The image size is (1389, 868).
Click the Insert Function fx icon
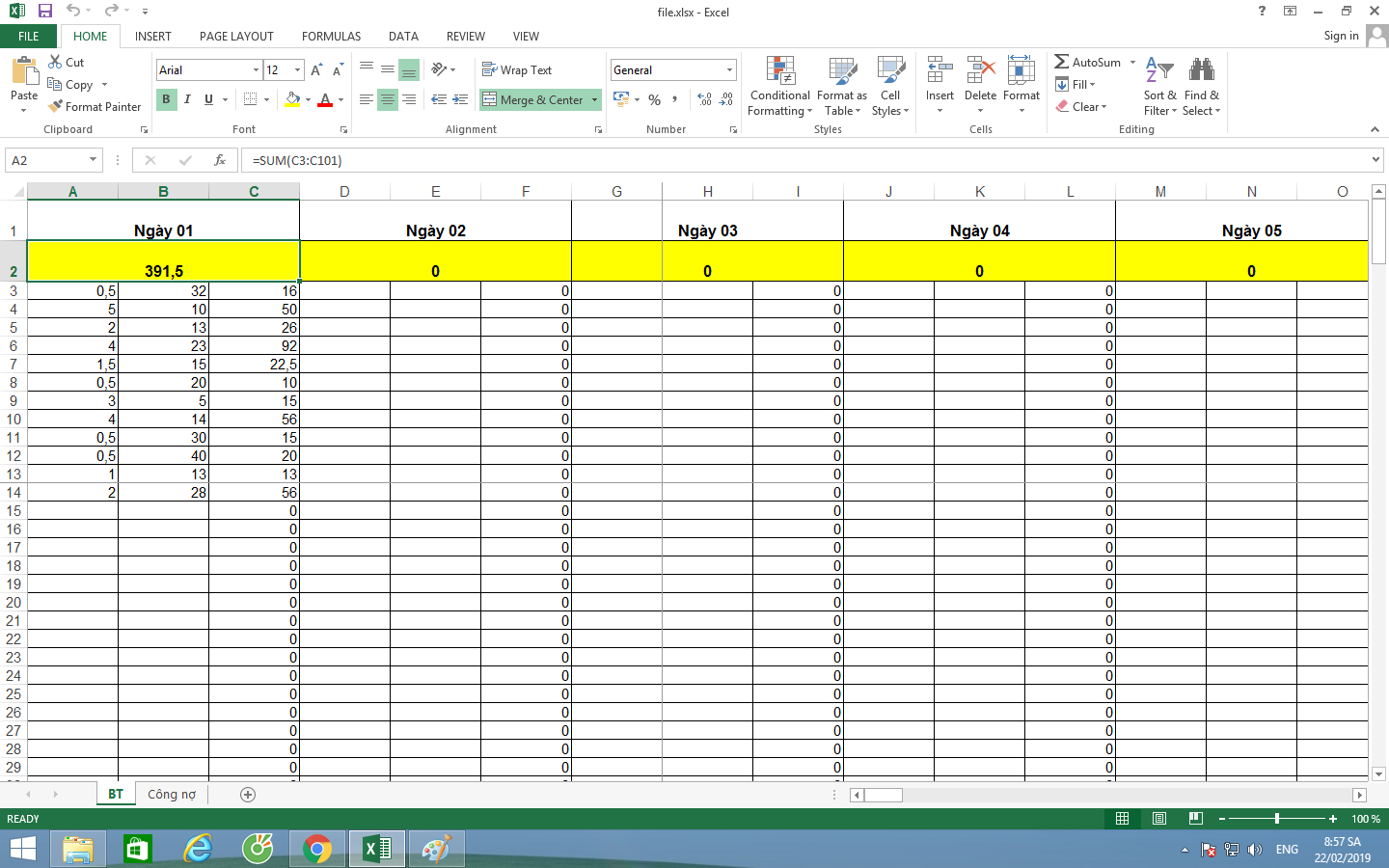click(x=220, y=160)
